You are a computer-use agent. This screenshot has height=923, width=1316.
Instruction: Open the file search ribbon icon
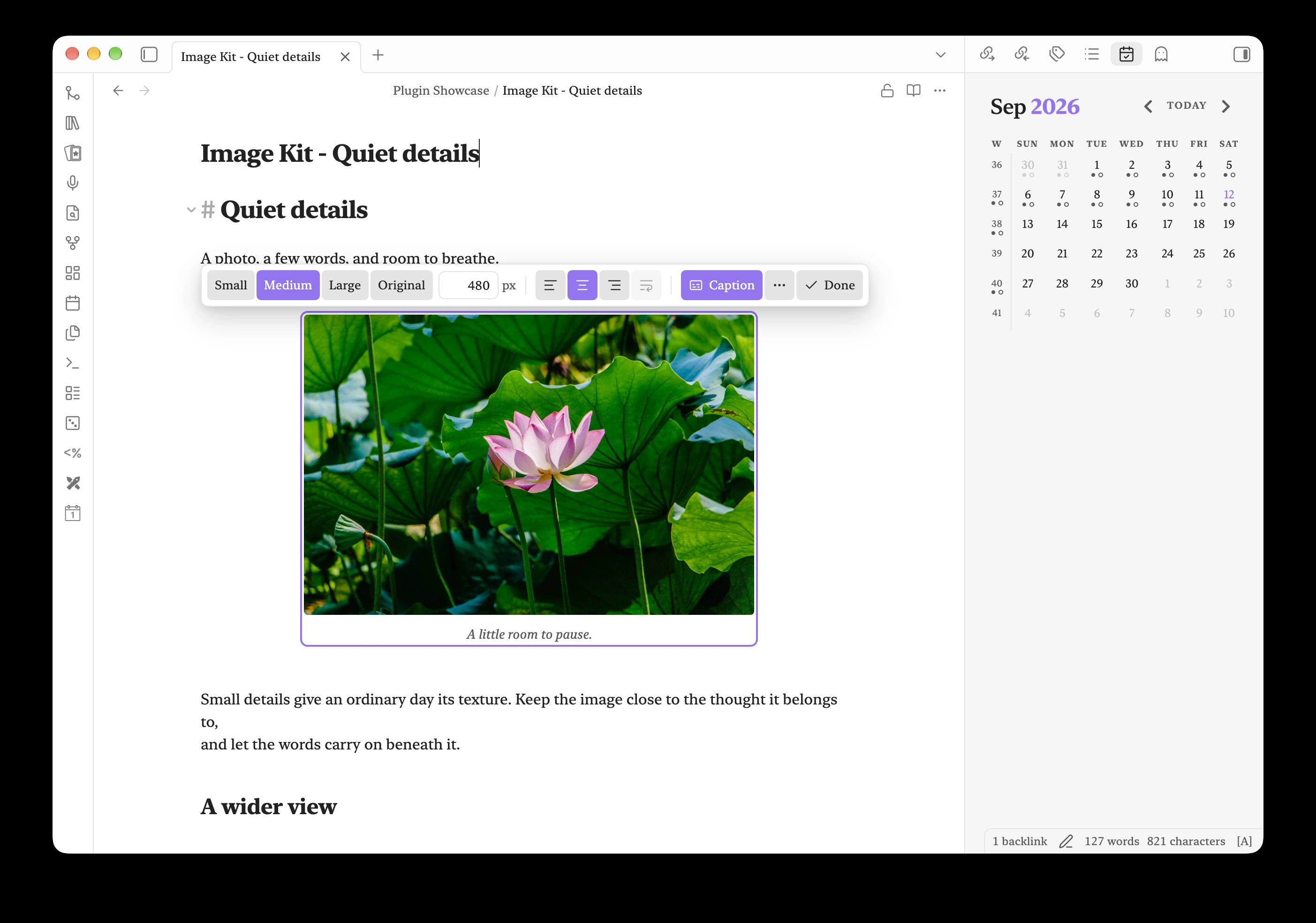[72, 213]
